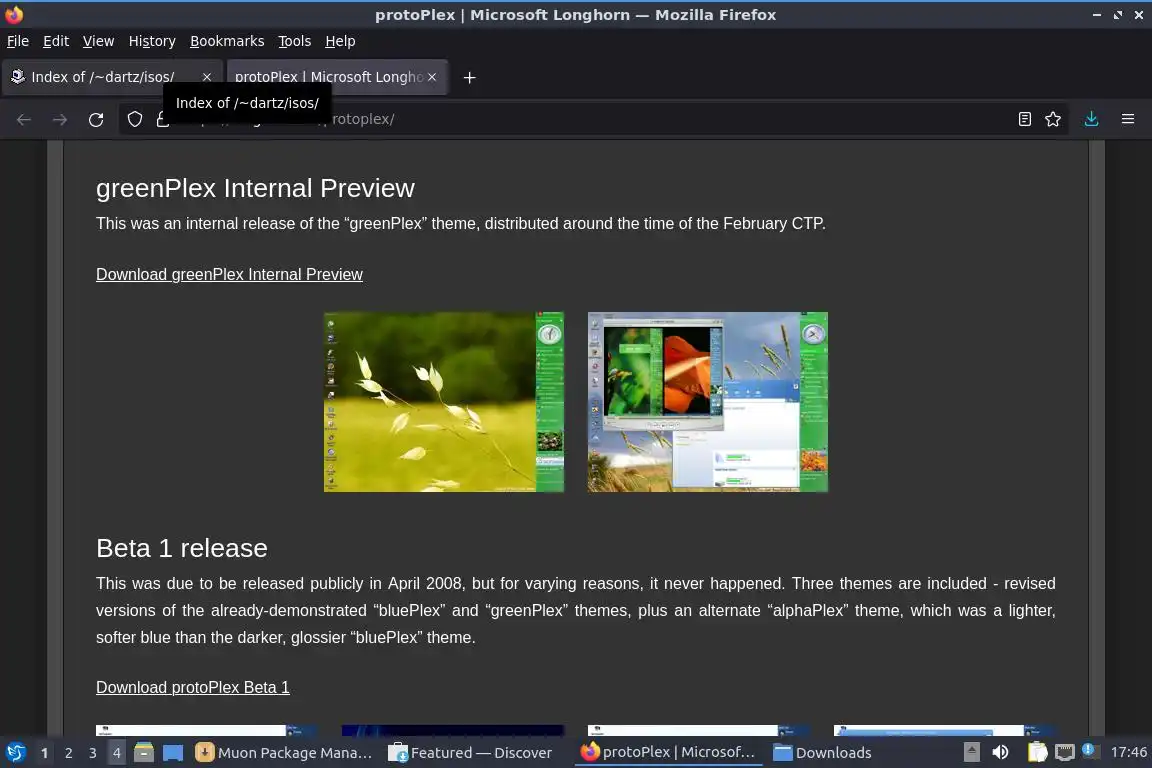Open display settings tray icon
Image resolution: width=1152 pixels, height=768 pixels.
tap(1065, 753)
